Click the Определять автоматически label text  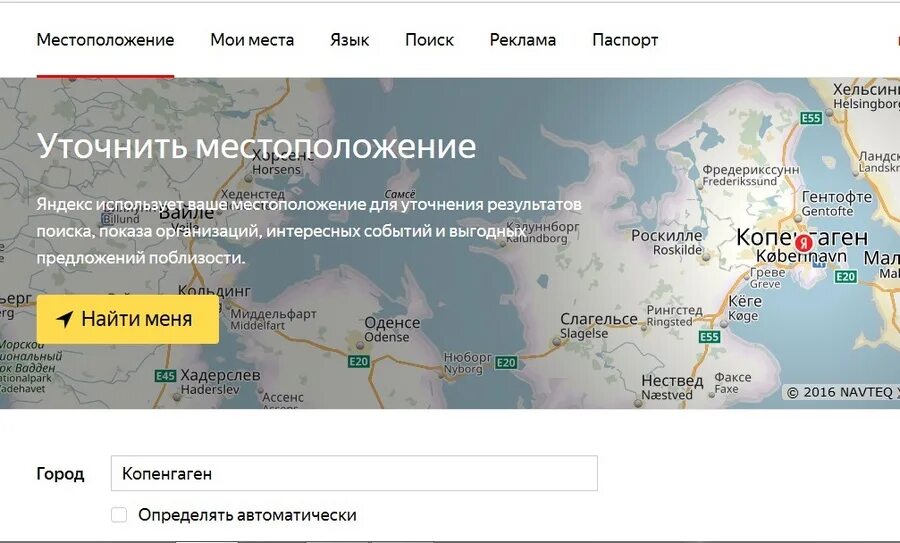click(247, 515)
